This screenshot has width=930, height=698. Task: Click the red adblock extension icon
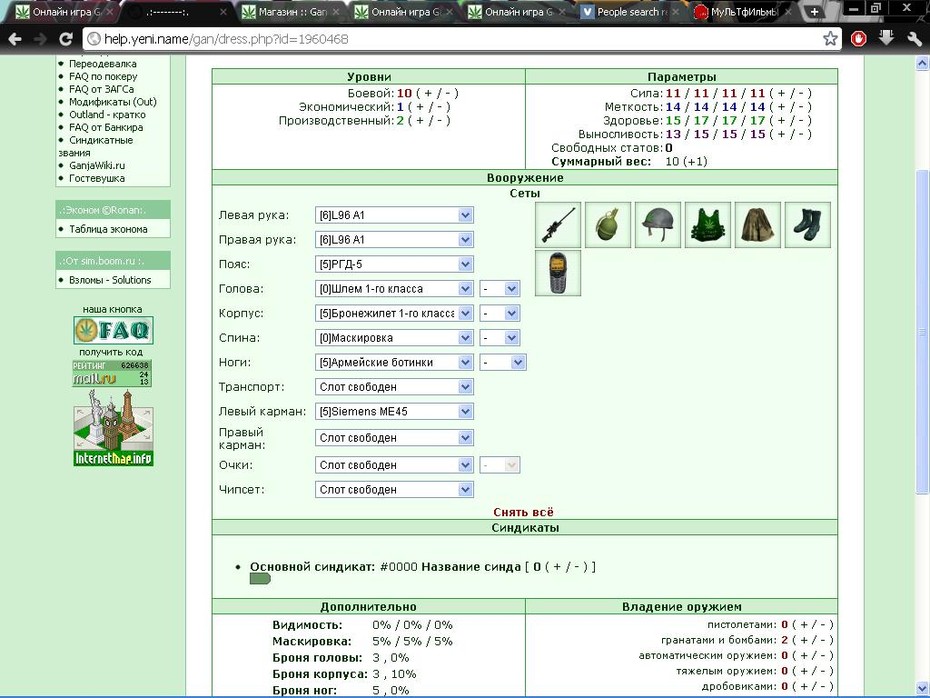click(x=858, y=39)
